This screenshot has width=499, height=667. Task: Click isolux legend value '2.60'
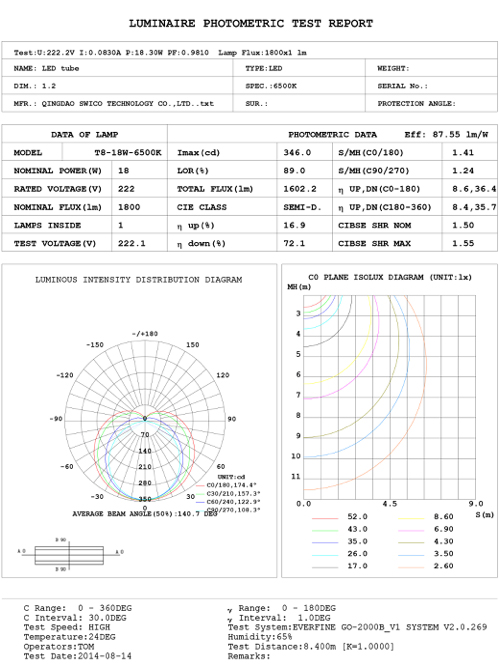pos(444,566)
